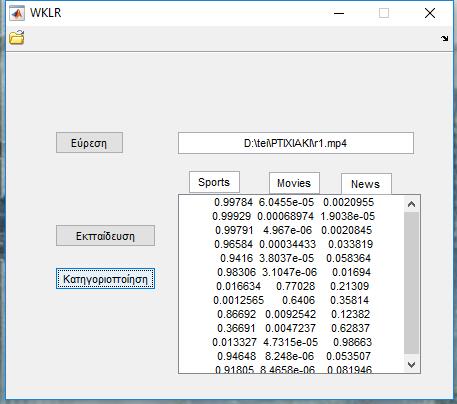
Task: Click the file path field showing r1.mp4
Action: pyautogui.click(x=296, y=143)
